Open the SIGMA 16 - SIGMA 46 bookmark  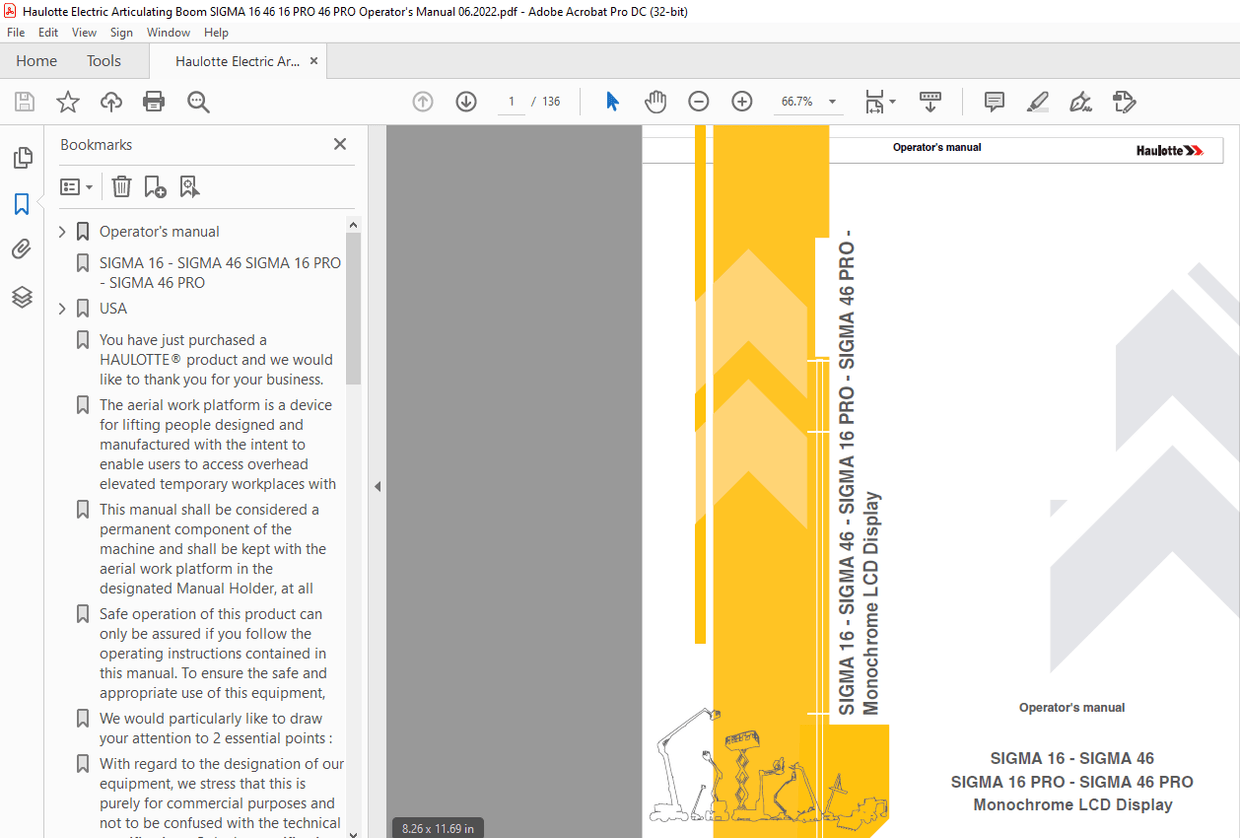click(x=219, y=272)
